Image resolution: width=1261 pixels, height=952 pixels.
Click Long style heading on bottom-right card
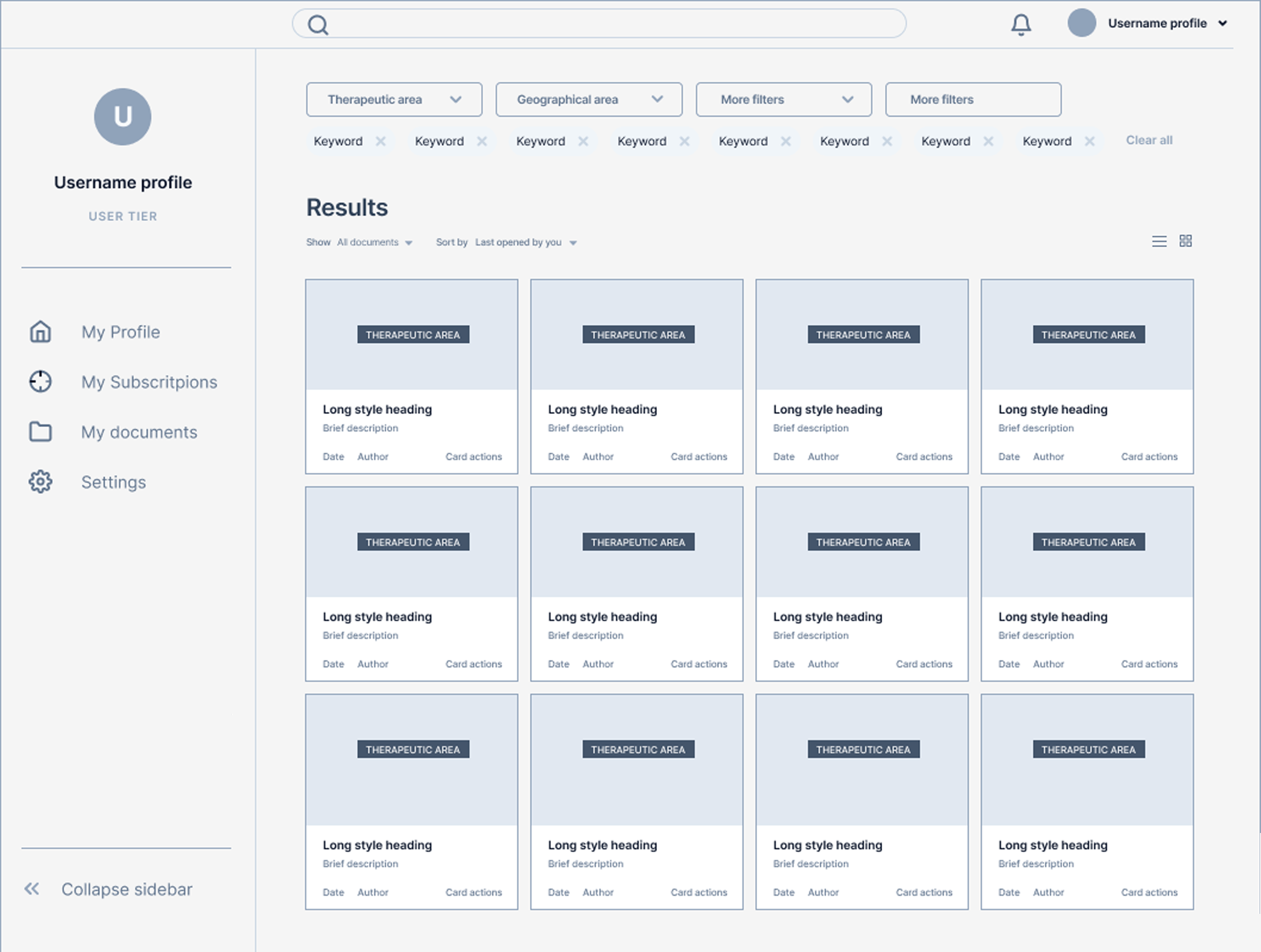(x=1053, y=845)
